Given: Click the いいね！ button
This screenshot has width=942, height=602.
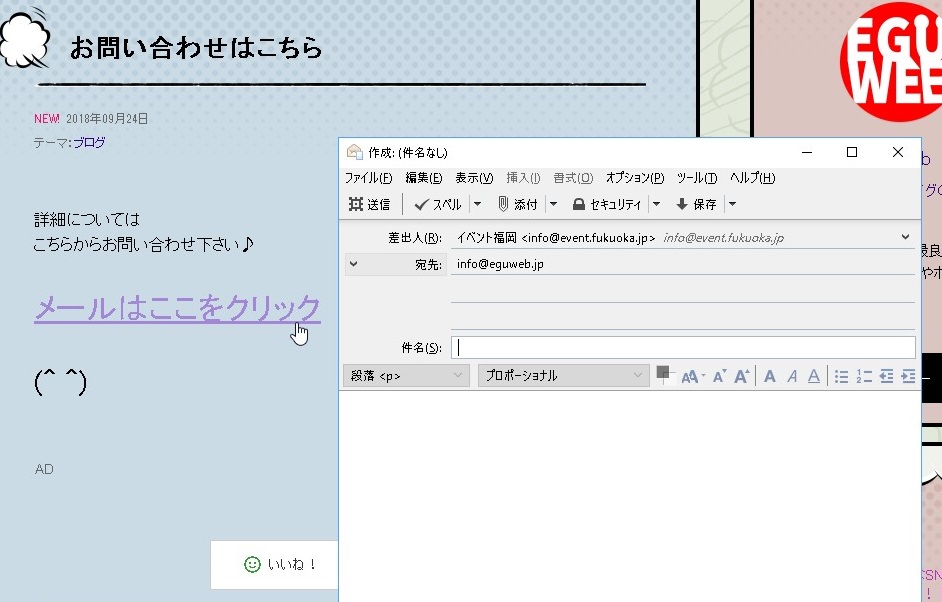Looking at the screenshot, I should (280, 565).
